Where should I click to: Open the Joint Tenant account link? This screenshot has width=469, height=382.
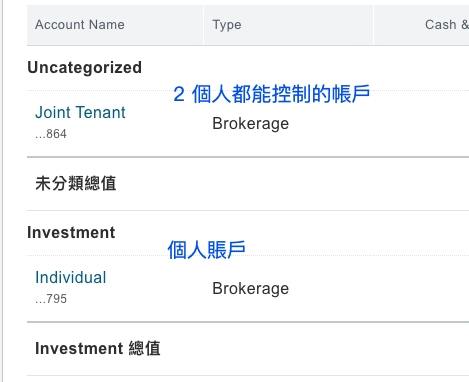click(80, 112)
